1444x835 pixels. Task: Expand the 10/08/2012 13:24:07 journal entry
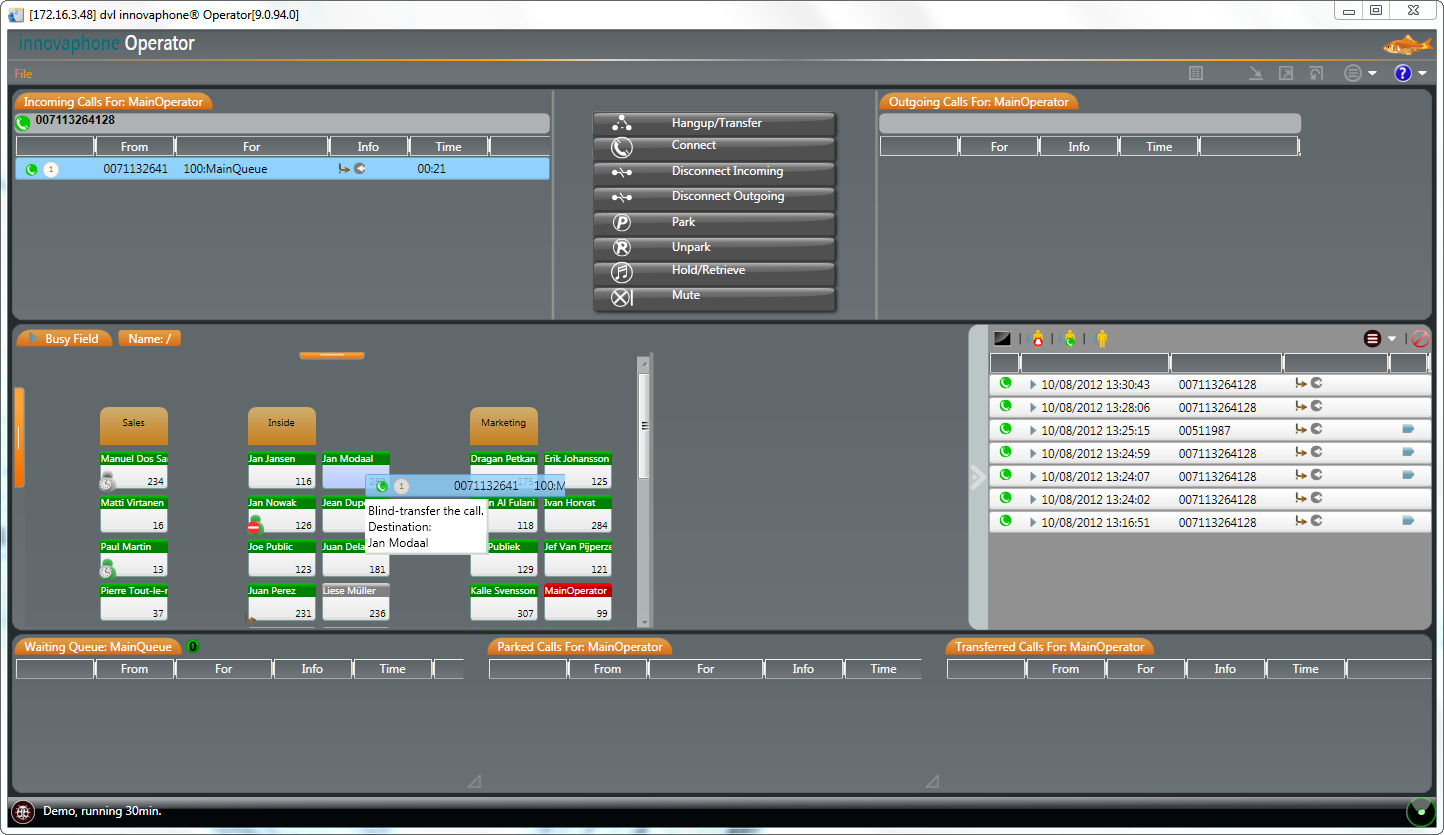[x=1033, y=477]
